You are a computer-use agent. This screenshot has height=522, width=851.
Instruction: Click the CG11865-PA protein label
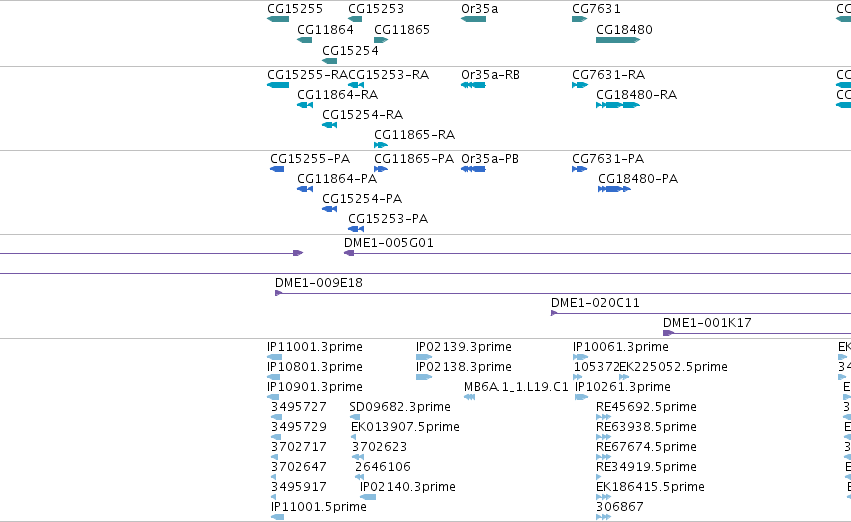coord(414,159)
